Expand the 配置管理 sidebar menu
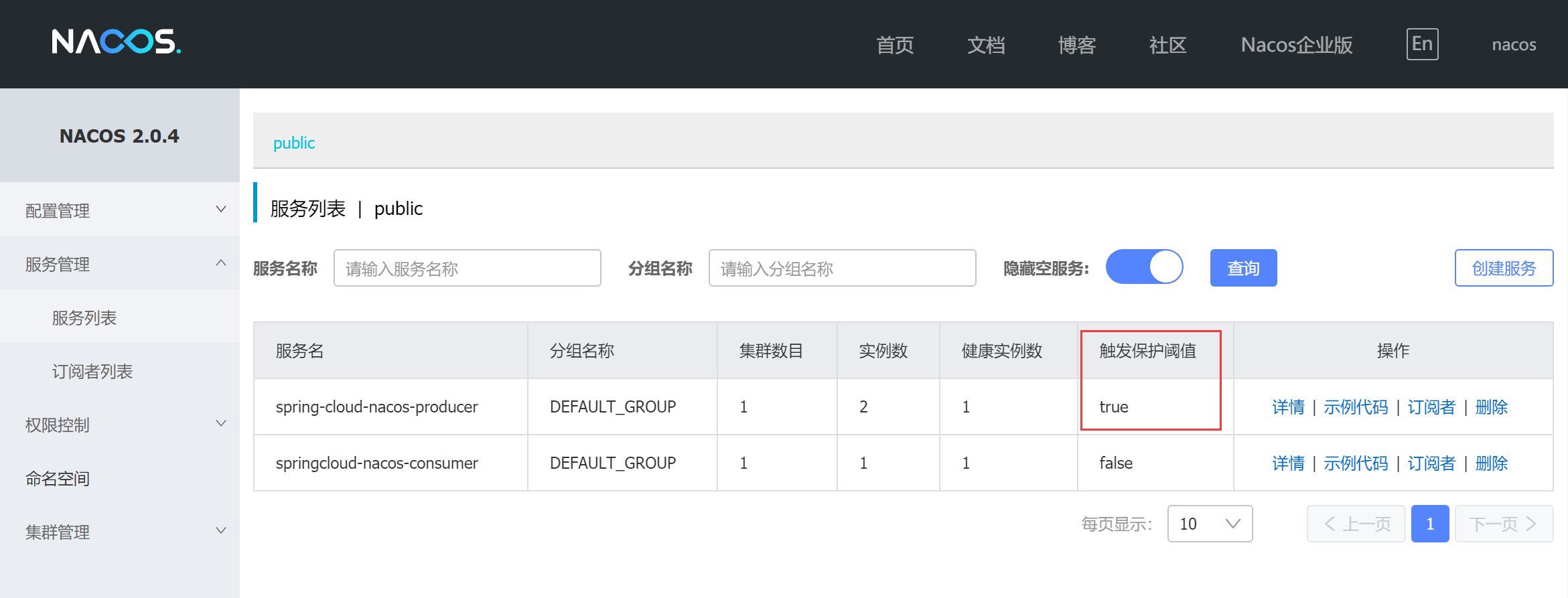Image resolution: width=1568 pixels, height=598 pixels. tap(119, 210)
